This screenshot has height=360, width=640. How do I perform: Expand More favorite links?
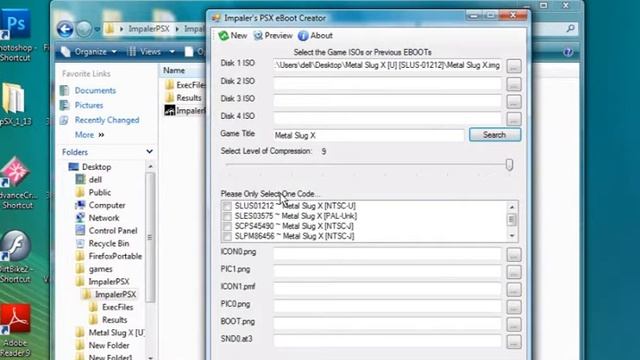[x=89, y=135]
